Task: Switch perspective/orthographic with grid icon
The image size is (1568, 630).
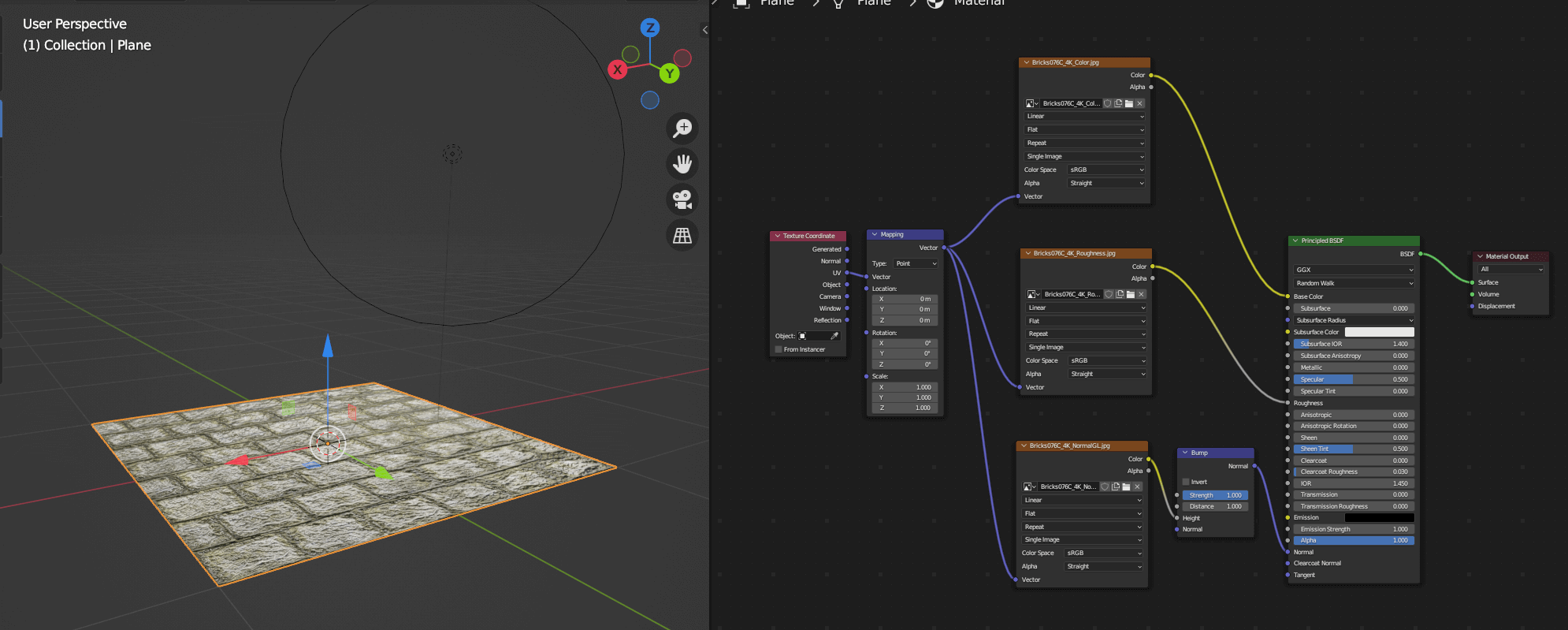Action: [682, 235]
